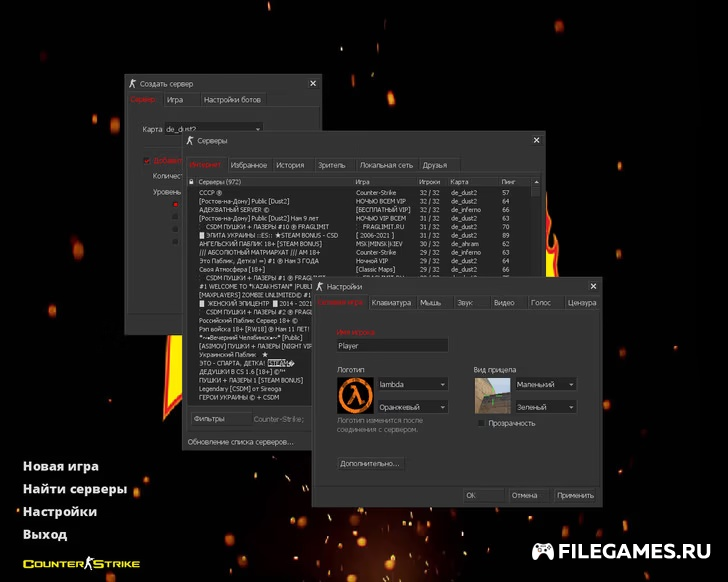Sort by the Серверы (972) column header

pyautogui.click(x=274, y=181)
